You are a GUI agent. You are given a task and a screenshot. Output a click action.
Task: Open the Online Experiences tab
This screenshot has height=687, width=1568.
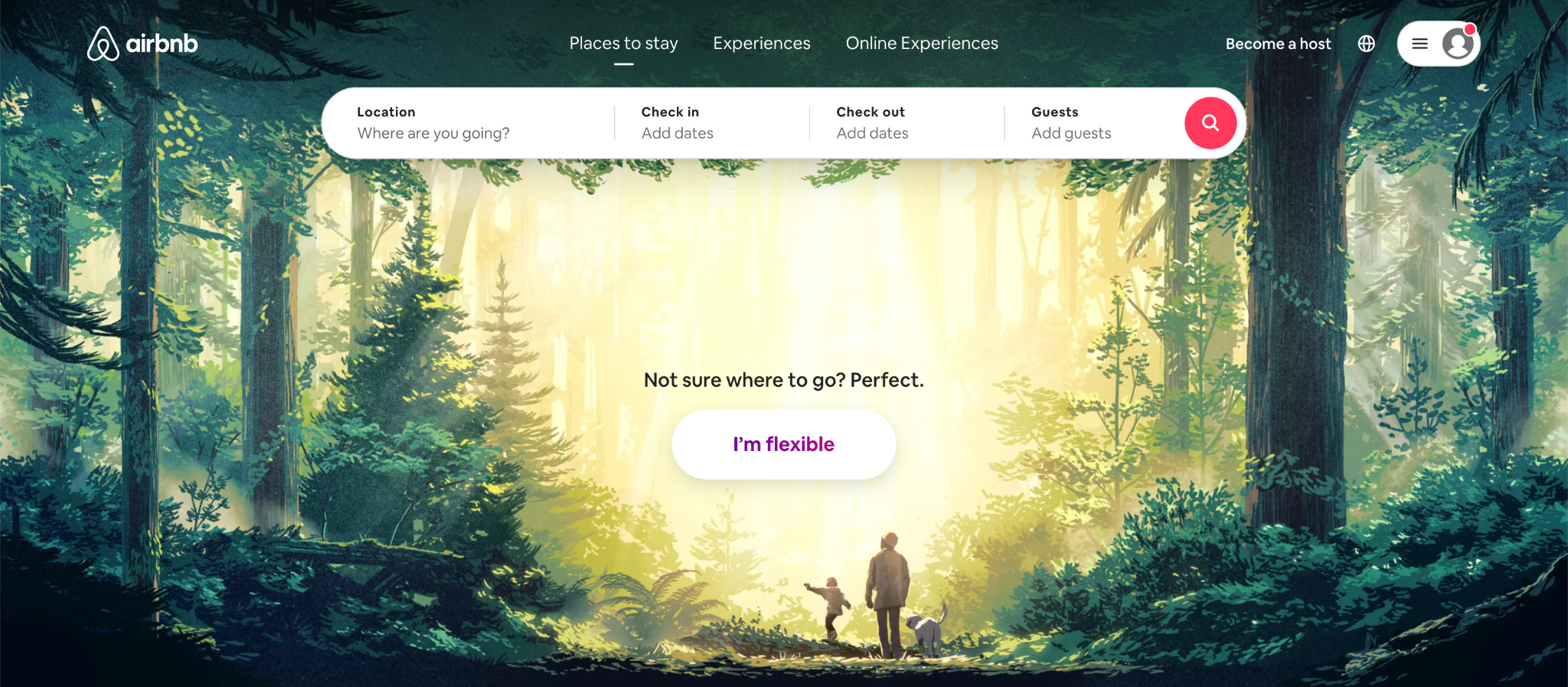point(922,44)
